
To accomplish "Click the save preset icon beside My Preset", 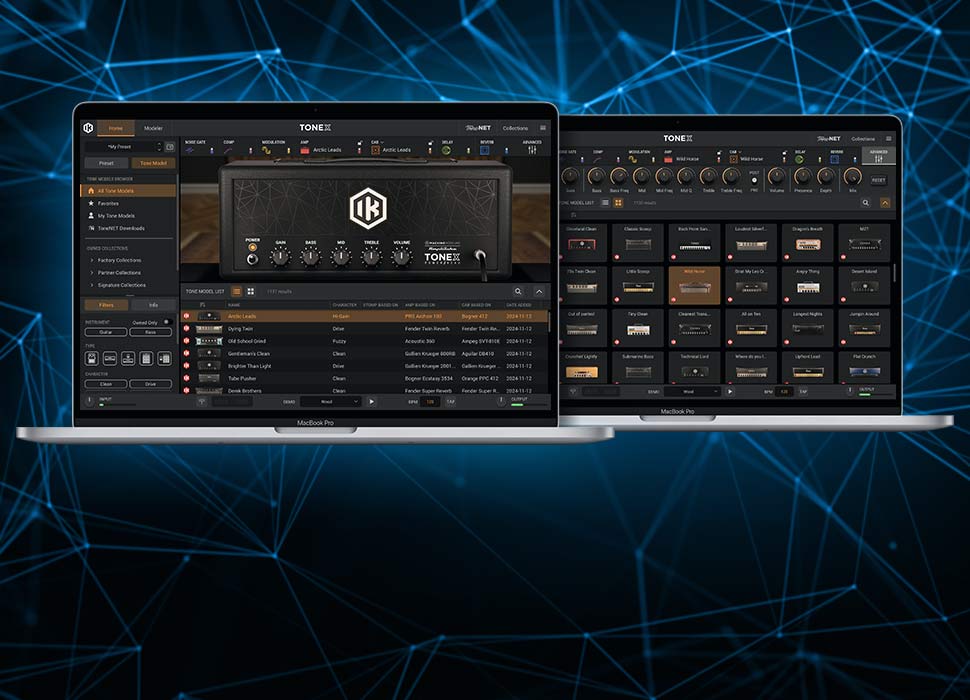I will tap(170, 147).
